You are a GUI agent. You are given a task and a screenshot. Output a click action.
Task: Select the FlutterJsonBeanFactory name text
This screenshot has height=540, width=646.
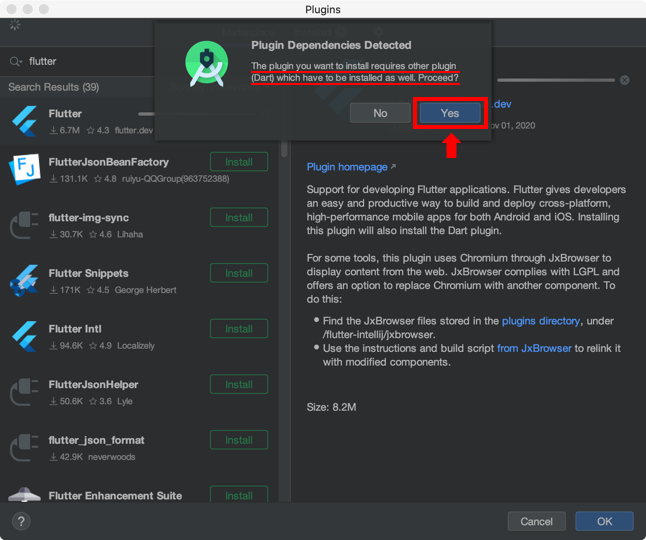click(109, 162)
